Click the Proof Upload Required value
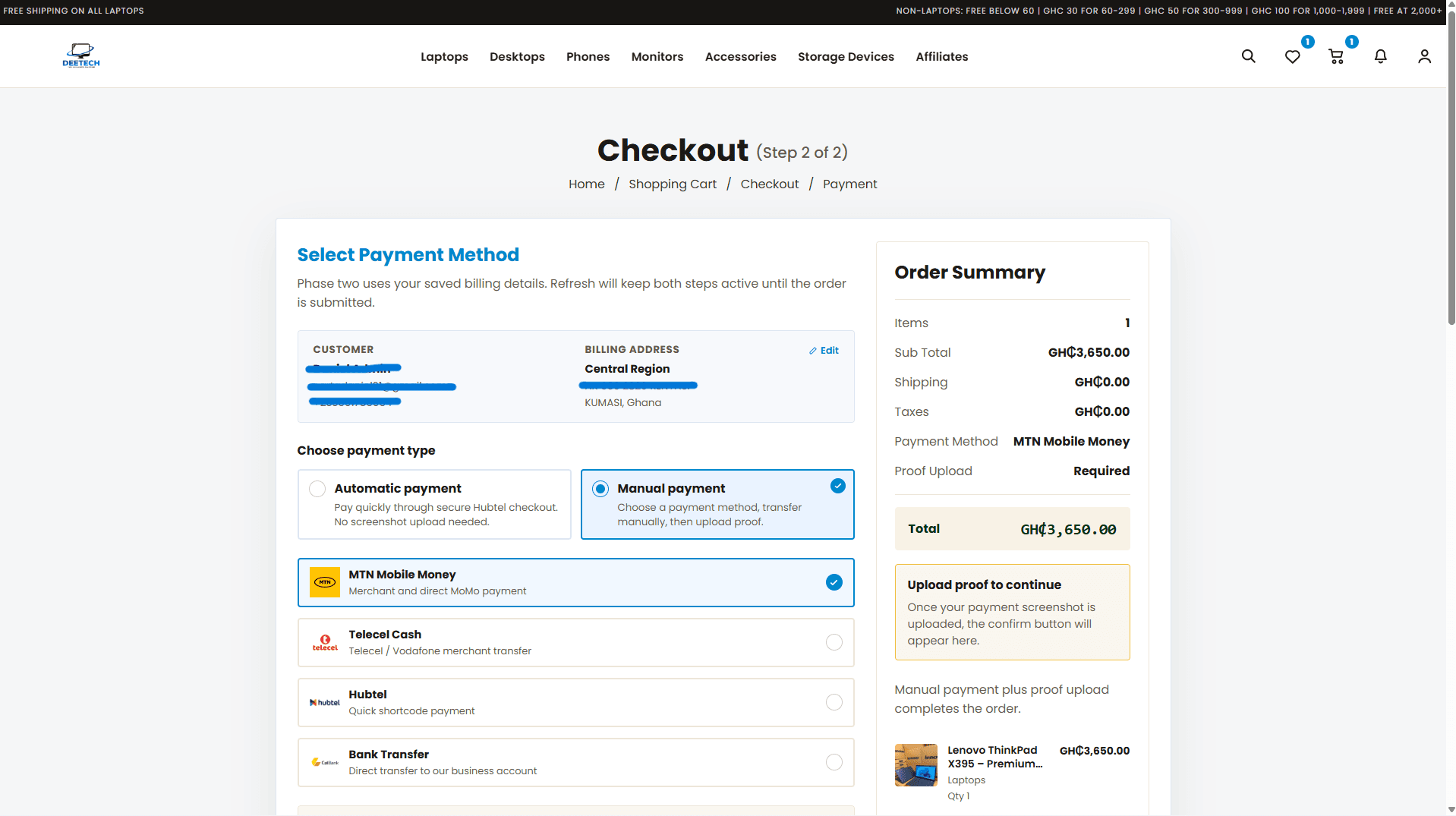Image resolution: width=1456 pixels, height=816 pixels. (x=1101, y=471)
